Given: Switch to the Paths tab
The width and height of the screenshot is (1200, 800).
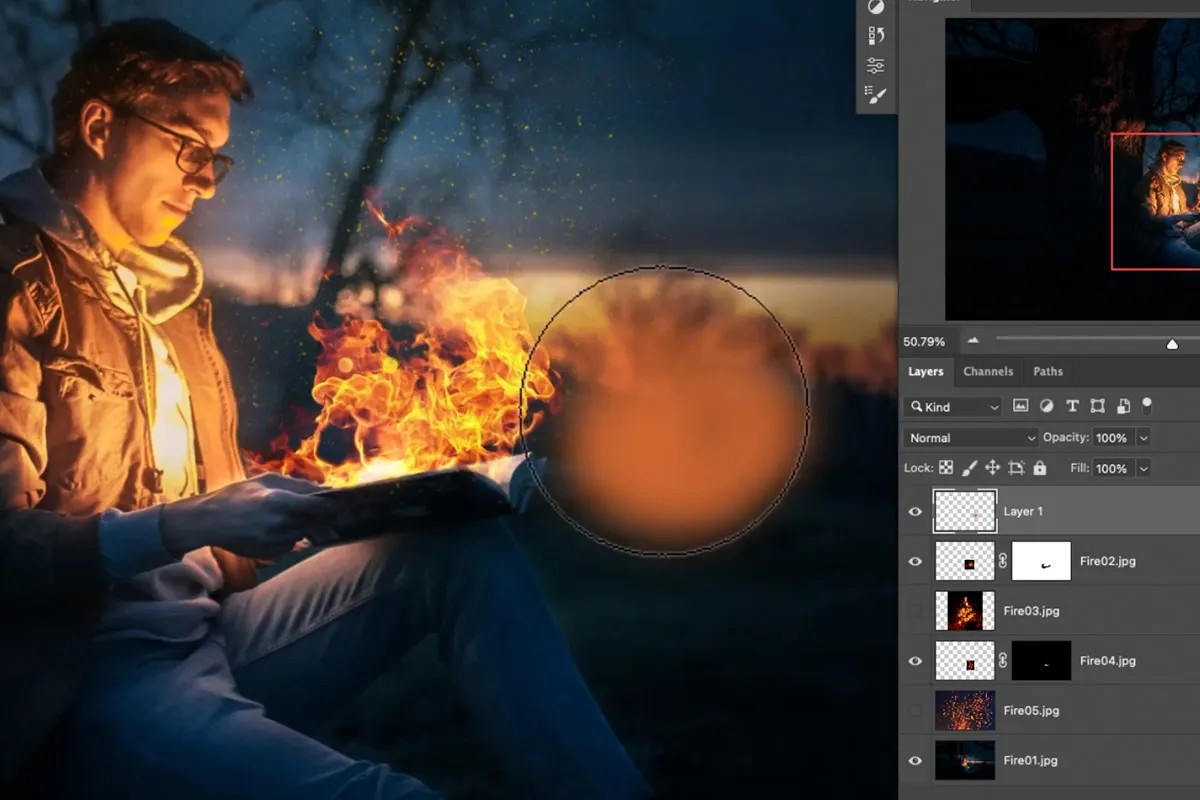Looking at the screenshot, I should coord(1048,371).
